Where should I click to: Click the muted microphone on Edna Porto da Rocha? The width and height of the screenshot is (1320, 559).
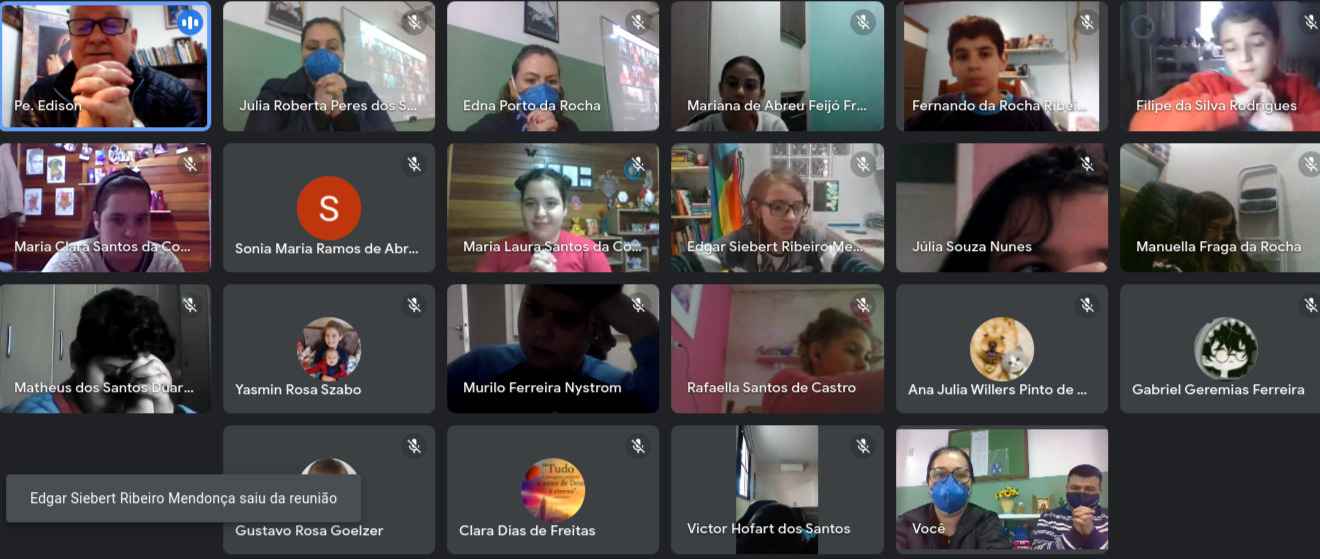pos(638,22)
